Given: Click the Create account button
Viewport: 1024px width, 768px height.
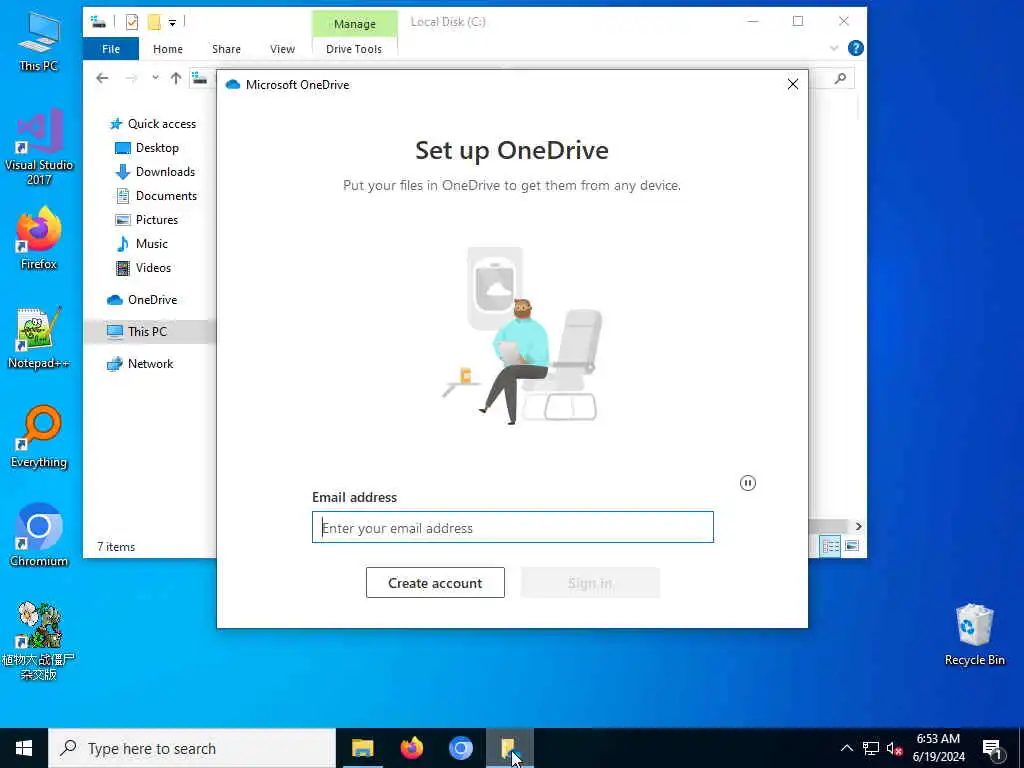Looking at the screenshot, I should 435,583.
